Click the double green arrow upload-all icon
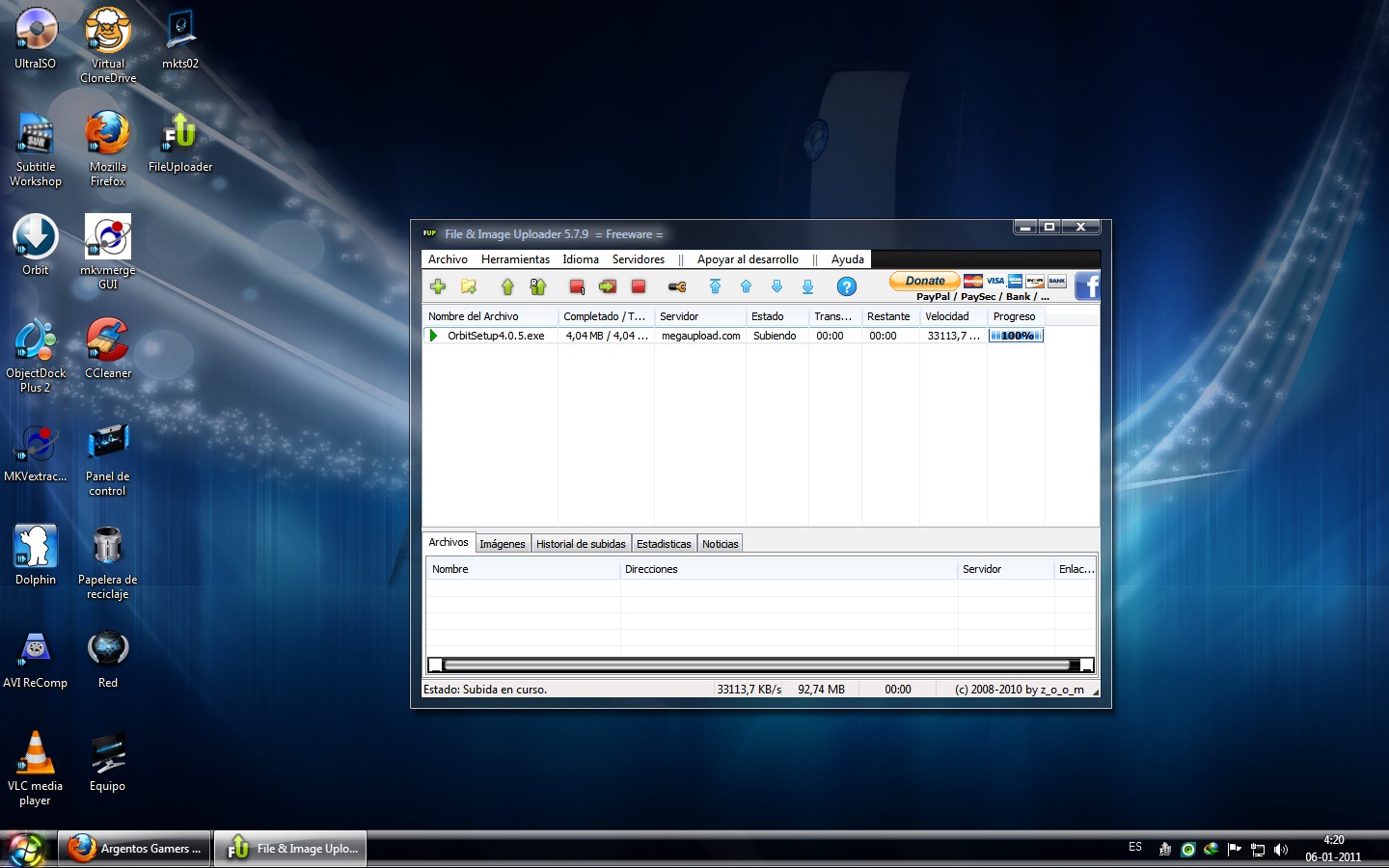 [538, 286]
